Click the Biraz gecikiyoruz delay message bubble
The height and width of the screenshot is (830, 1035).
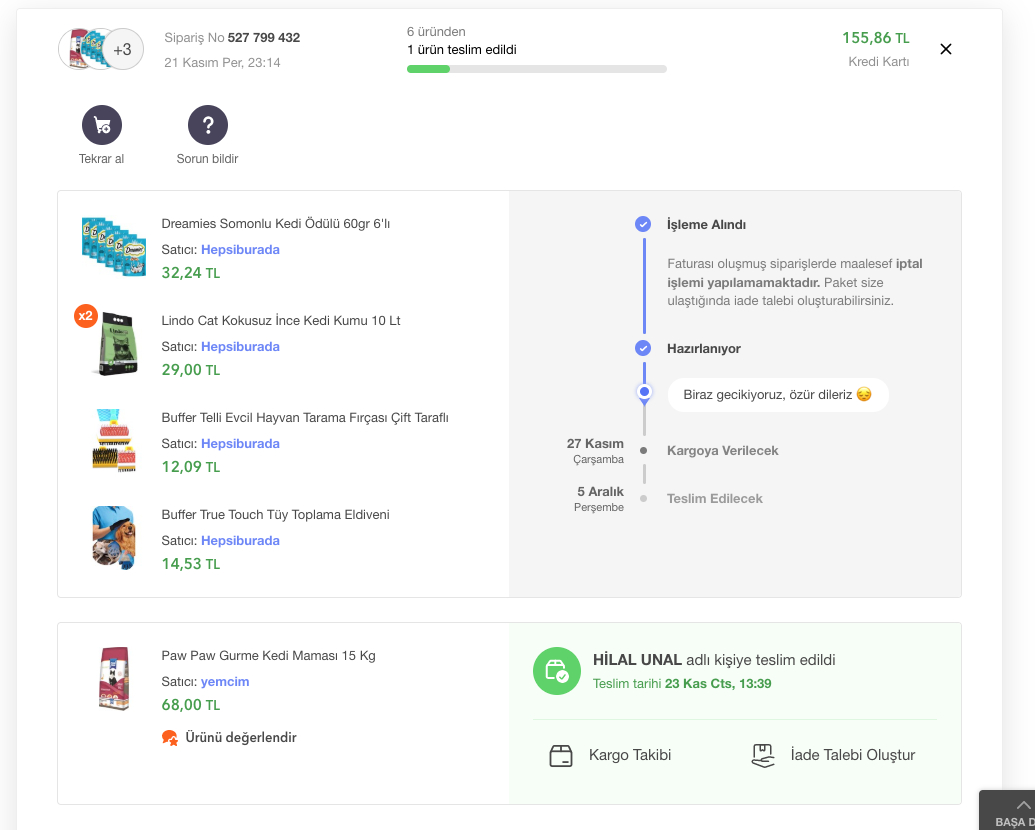click(778, 395)
